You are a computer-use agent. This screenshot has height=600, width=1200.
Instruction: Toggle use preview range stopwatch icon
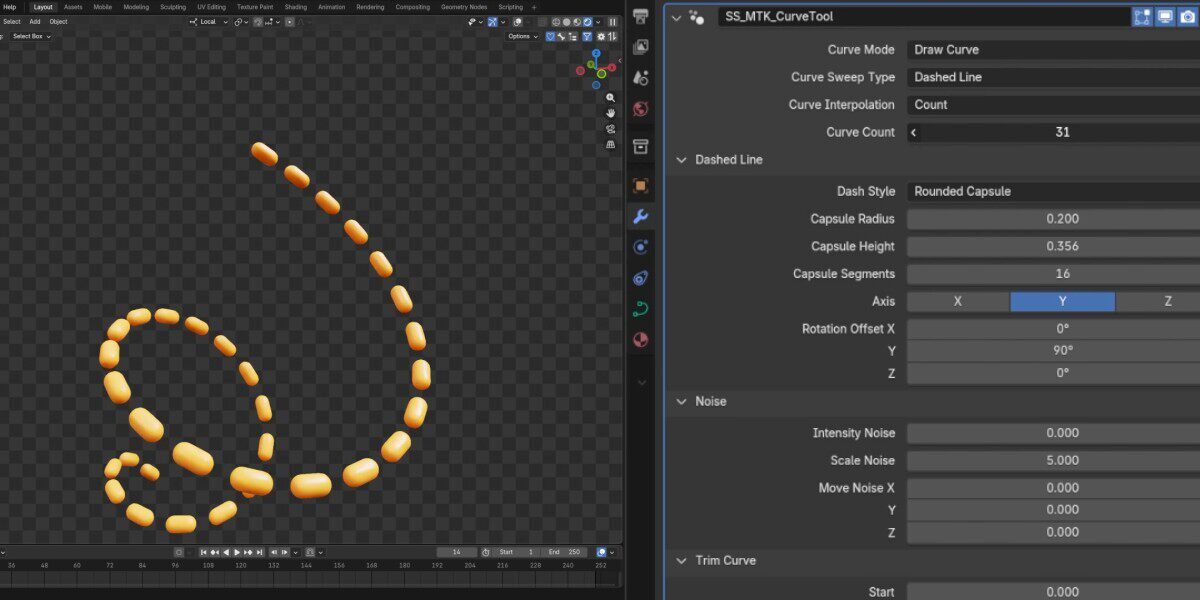coord(485,552)
